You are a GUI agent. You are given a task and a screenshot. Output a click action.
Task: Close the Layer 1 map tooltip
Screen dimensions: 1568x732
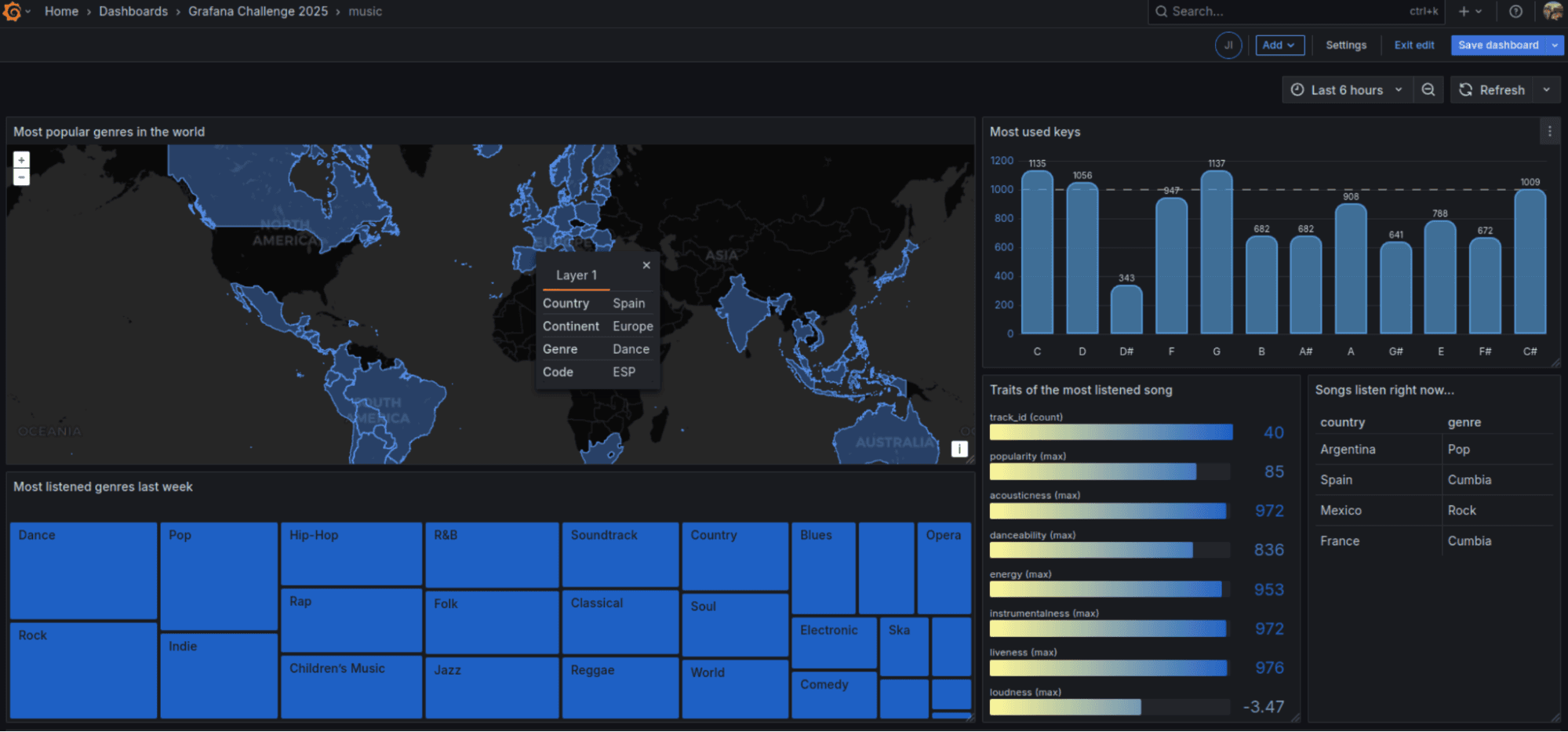(646, 265)
